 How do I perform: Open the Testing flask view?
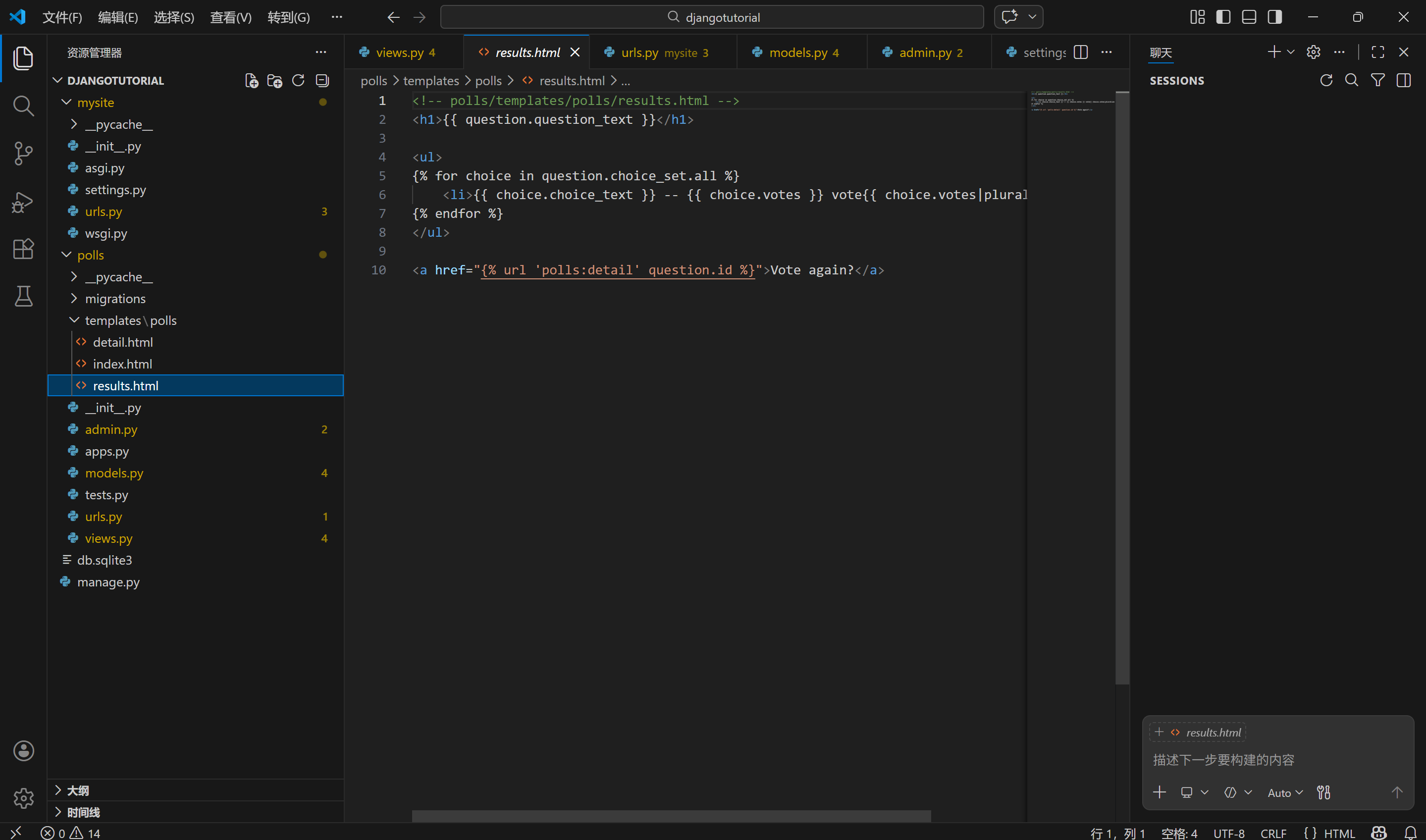pos(23,296)
